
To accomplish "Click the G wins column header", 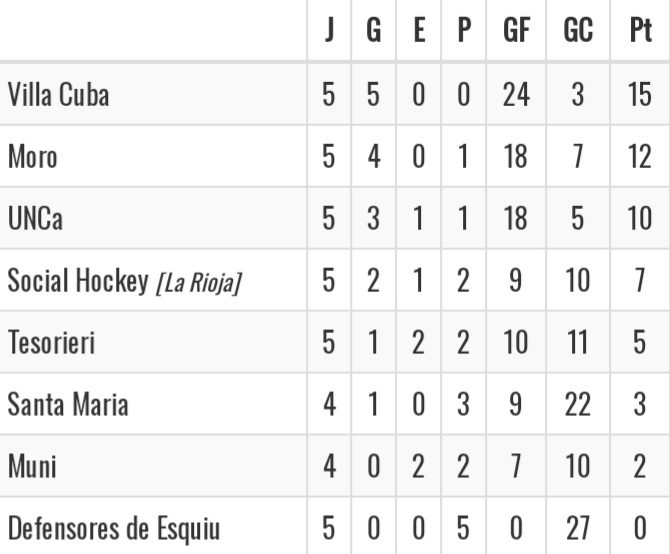I will (x=374, y=31).
